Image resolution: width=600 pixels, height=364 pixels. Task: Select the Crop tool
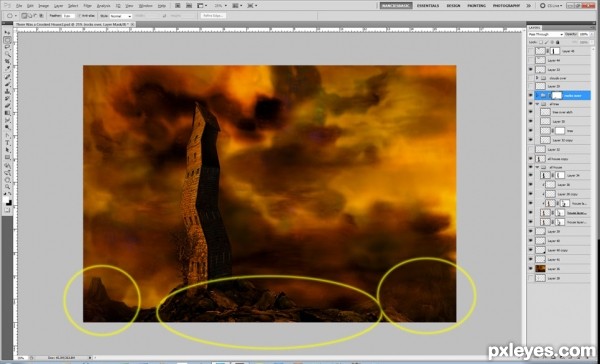click(x=7, y=61)
